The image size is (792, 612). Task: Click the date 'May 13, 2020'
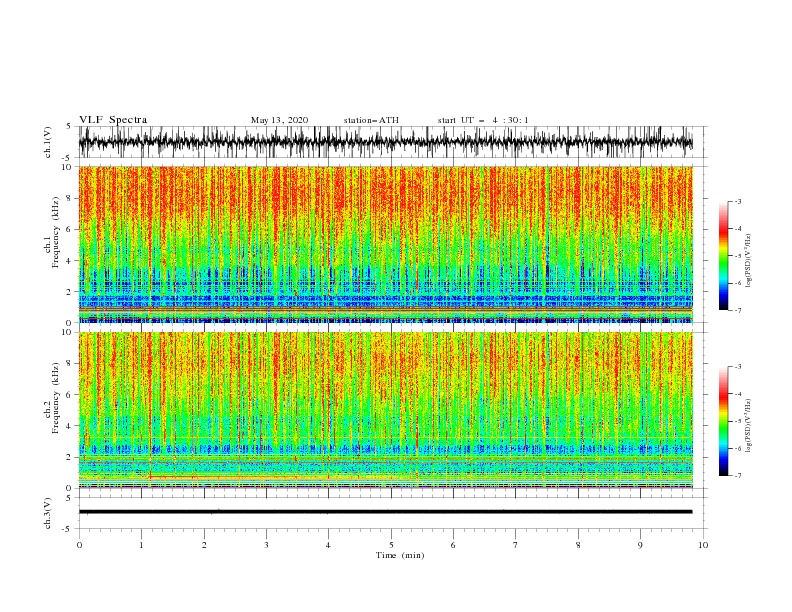(279, 120)
